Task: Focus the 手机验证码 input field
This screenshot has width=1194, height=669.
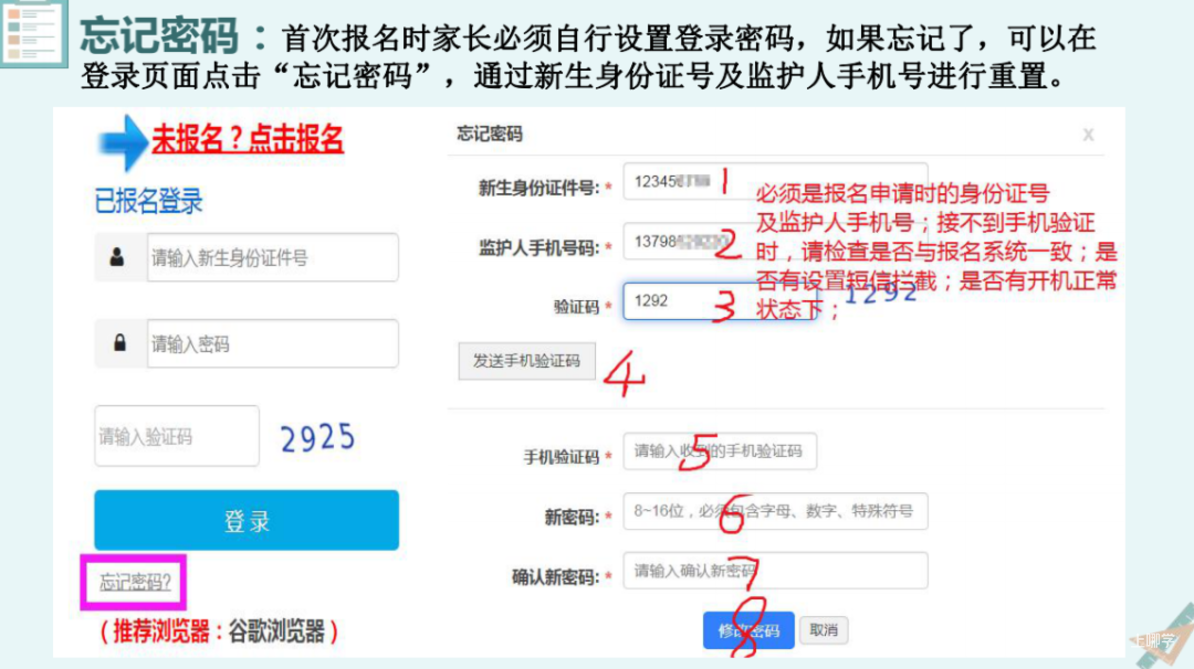Action: [720, 451]
